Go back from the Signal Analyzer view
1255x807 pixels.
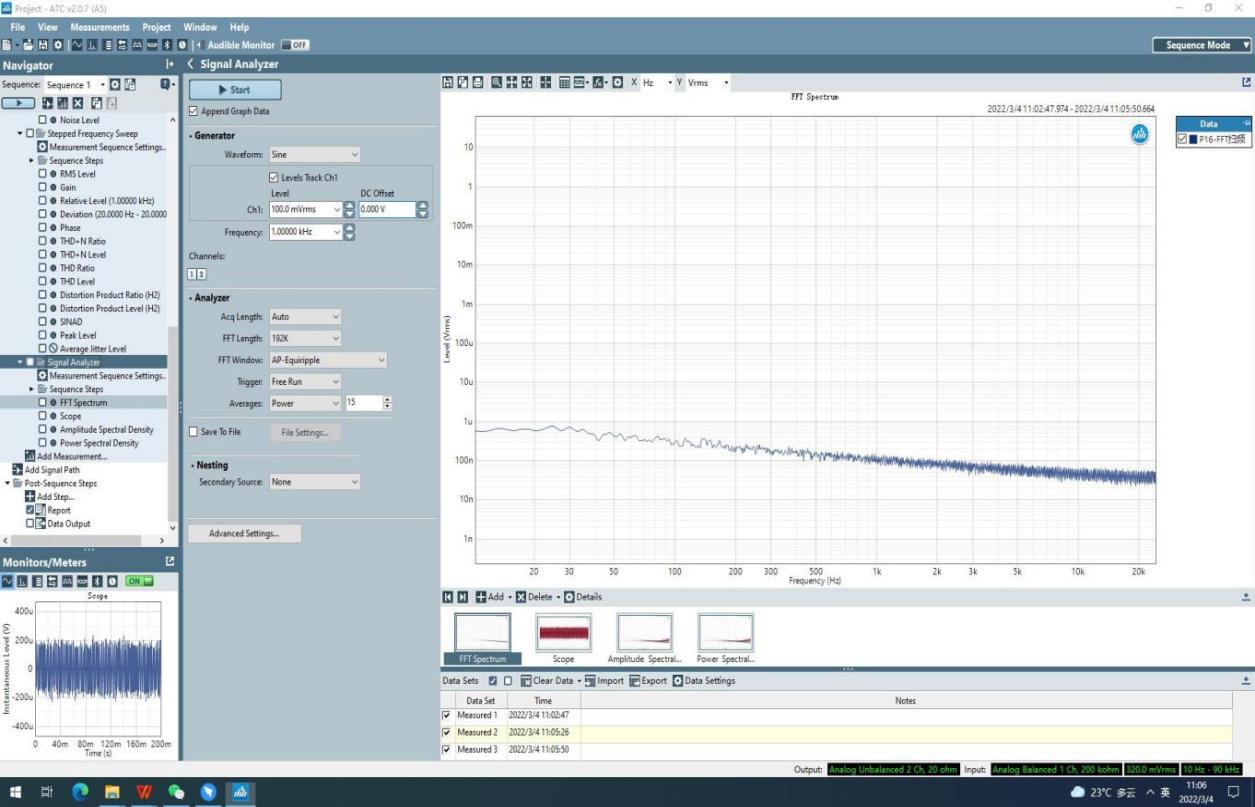pyautogui.click(x=191, y=65)
